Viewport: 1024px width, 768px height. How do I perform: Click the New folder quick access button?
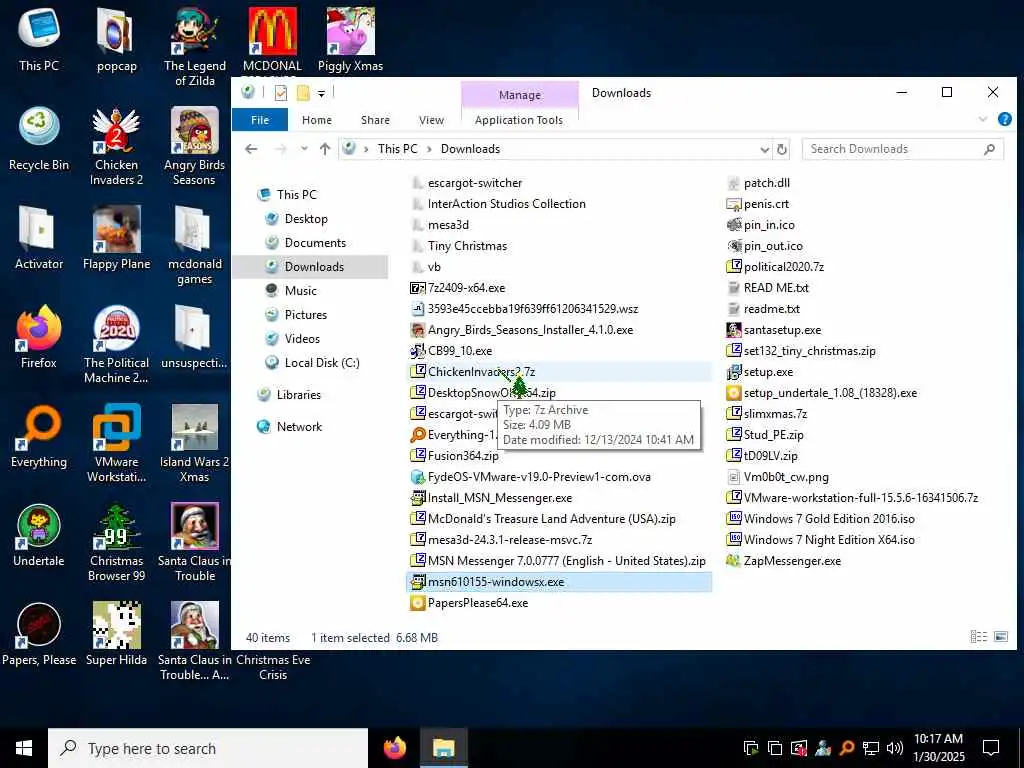(303, 93)
